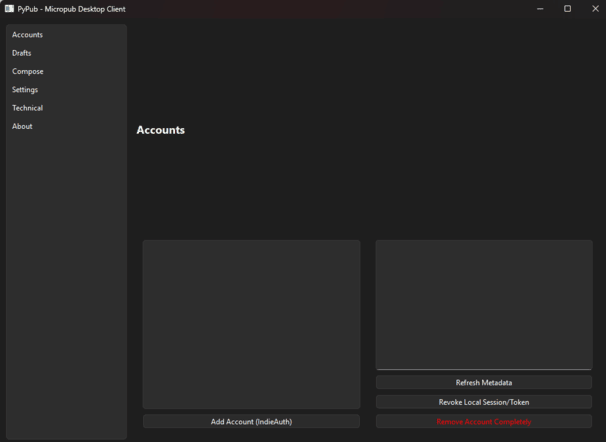
Task: Maximize the PyPub window
Action: click(x=567, y=9)
